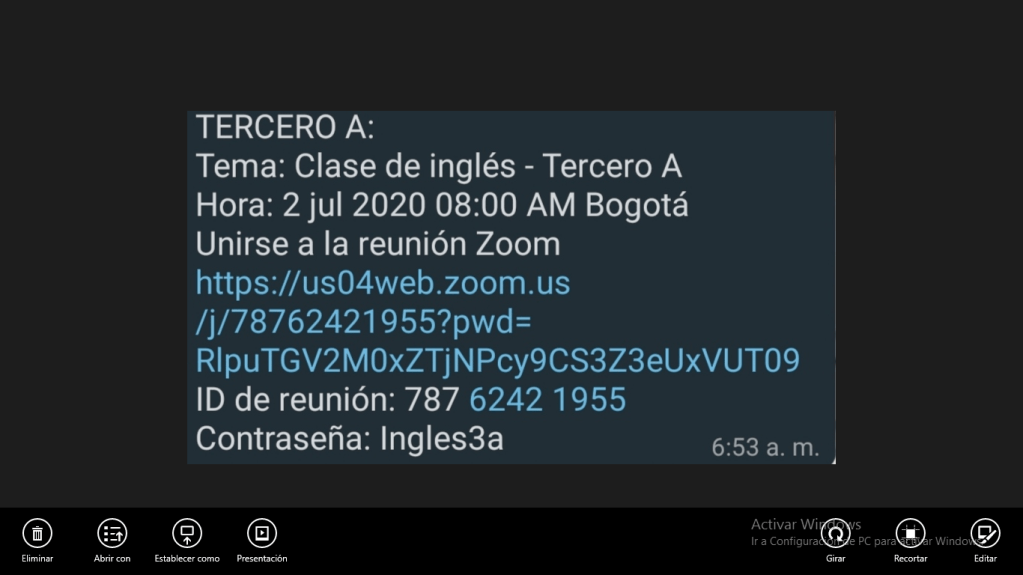
Task: Start slideshow with the Presentación play icon
Action: point(262,533)
